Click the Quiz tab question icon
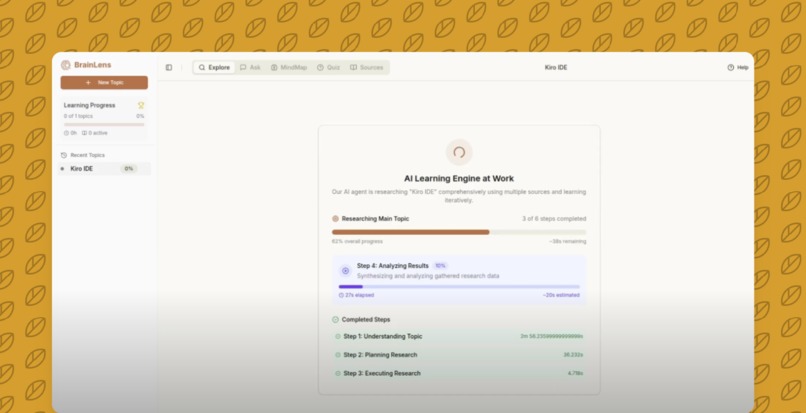Viewport: 806px width, 413px height. point(320,67)
